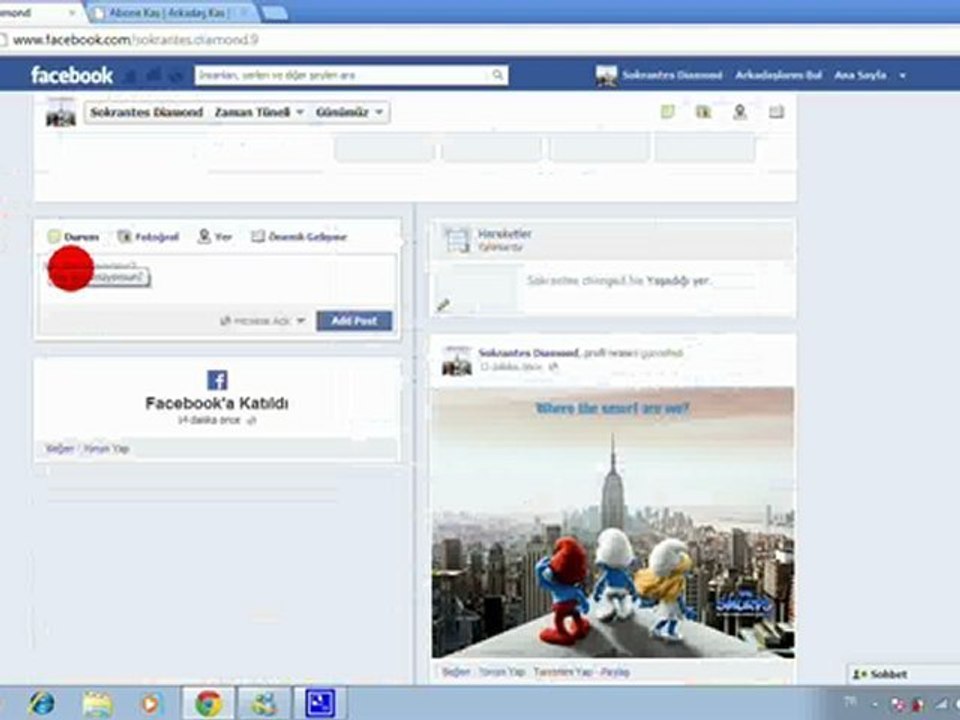Screen dimensions: 960x720
Task: Click Yorum Yap under the Smurfs photo
Action: (x=502, y=672)
